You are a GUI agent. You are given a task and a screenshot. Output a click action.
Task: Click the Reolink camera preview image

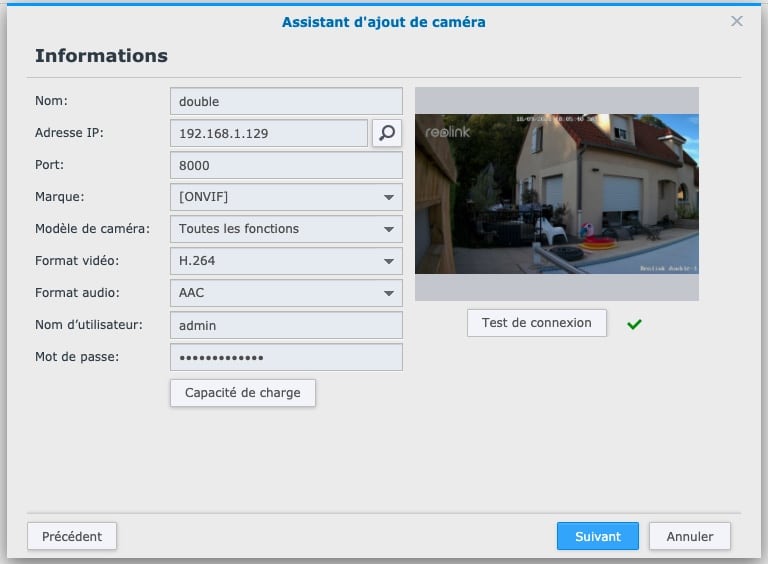(x=557, y=194)
